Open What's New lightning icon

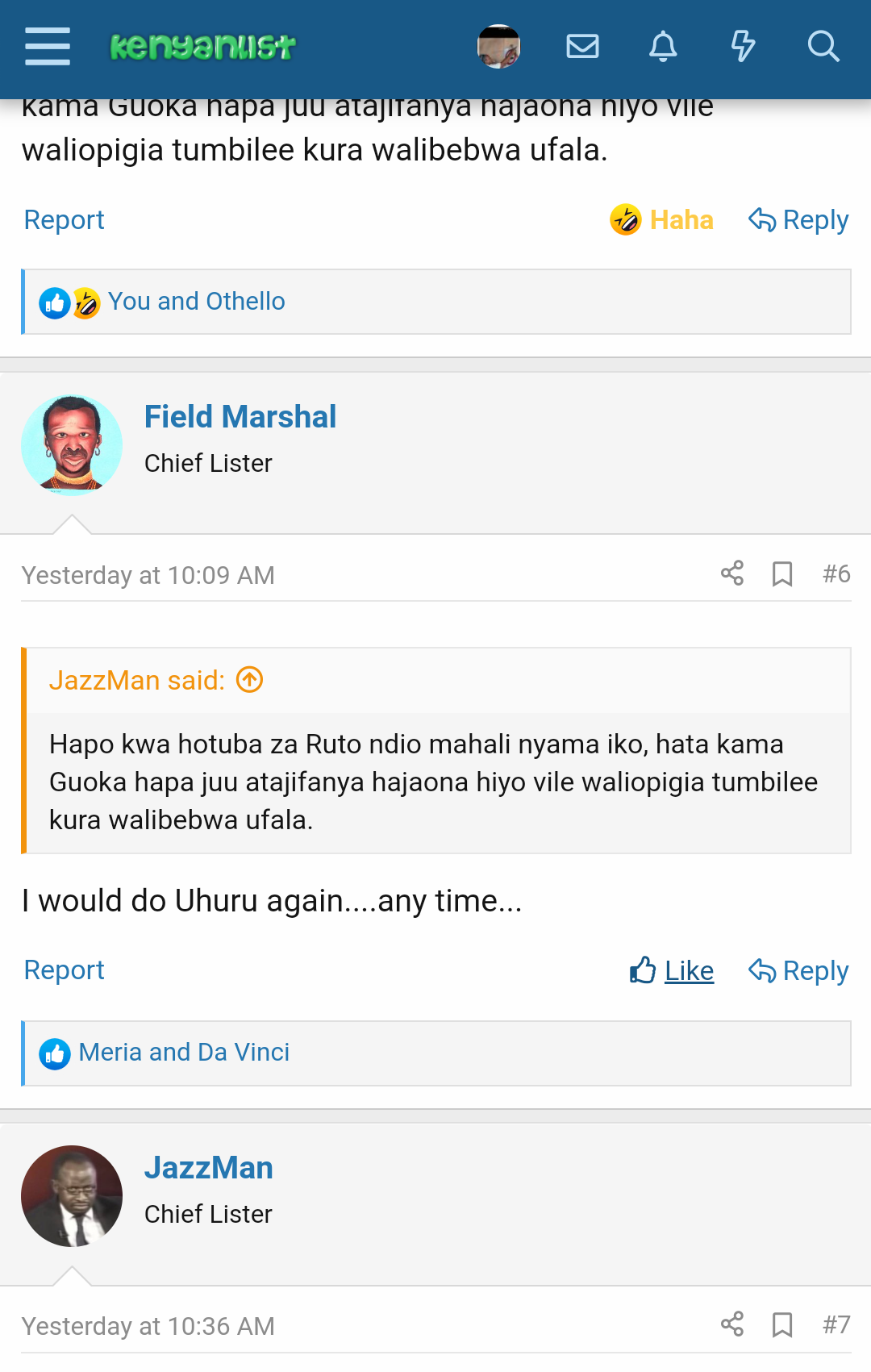743,47
